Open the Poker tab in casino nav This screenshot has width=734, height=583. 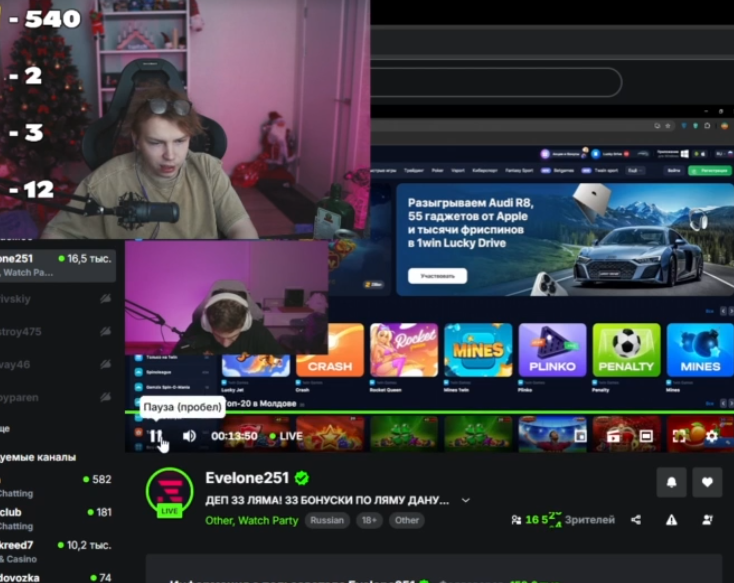click(437, 170)
